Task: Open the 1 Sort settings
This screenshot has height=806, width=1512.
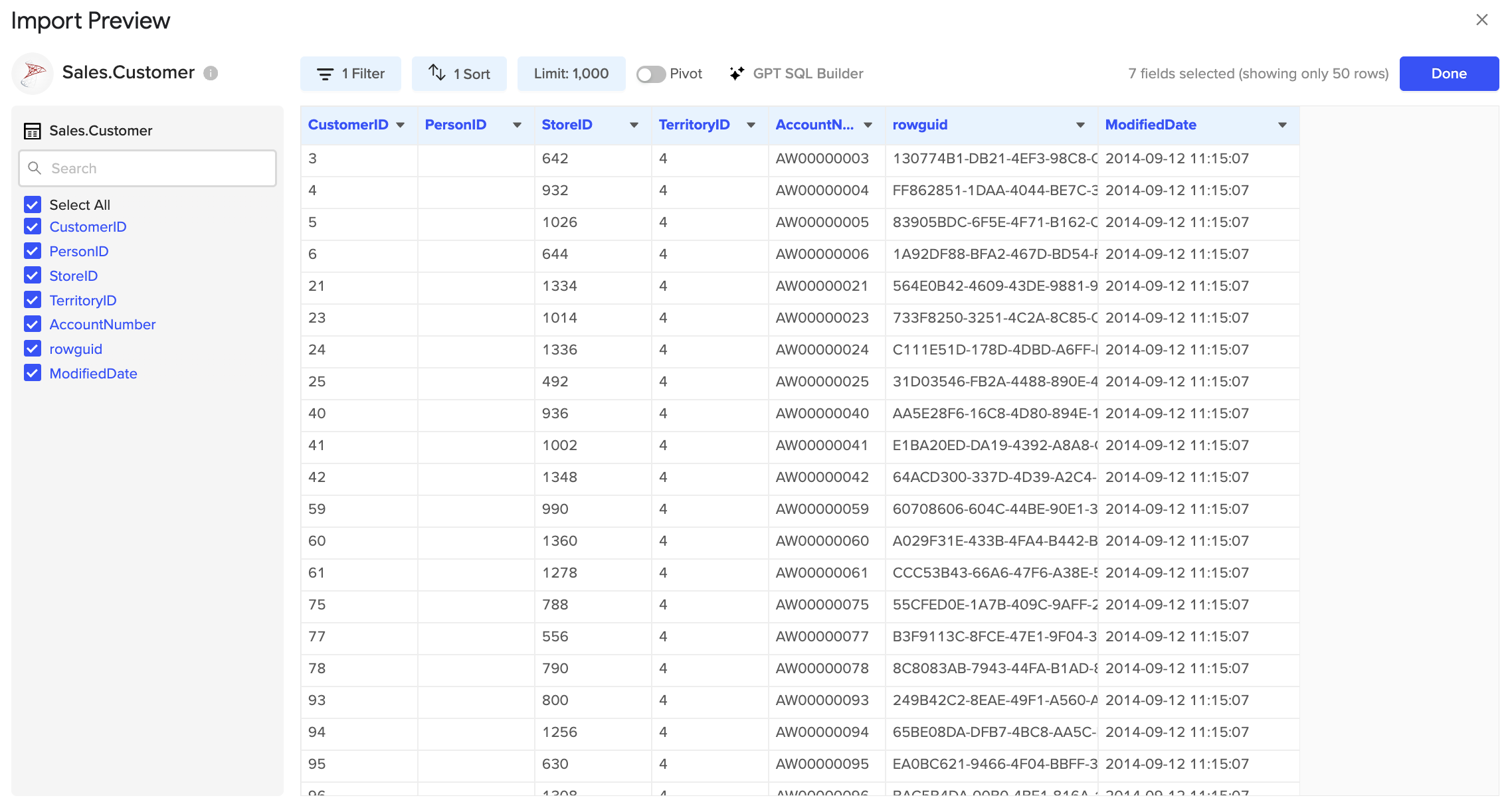Action: (460, 73)
